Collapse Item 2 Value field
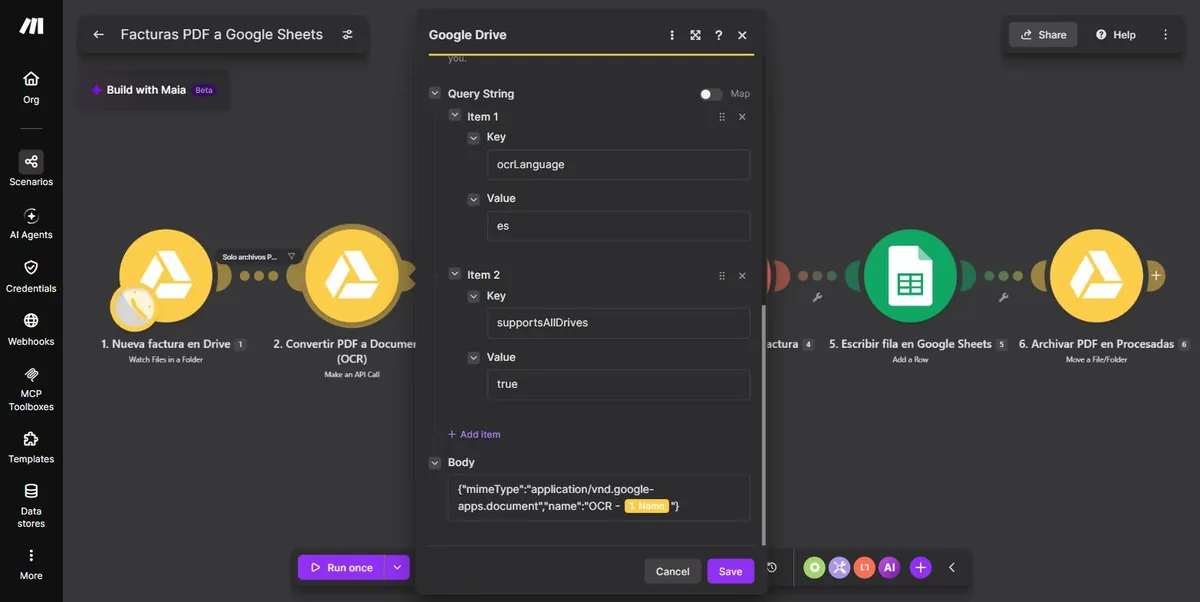Screen dimensions: 1200x602 pos(474,357)
